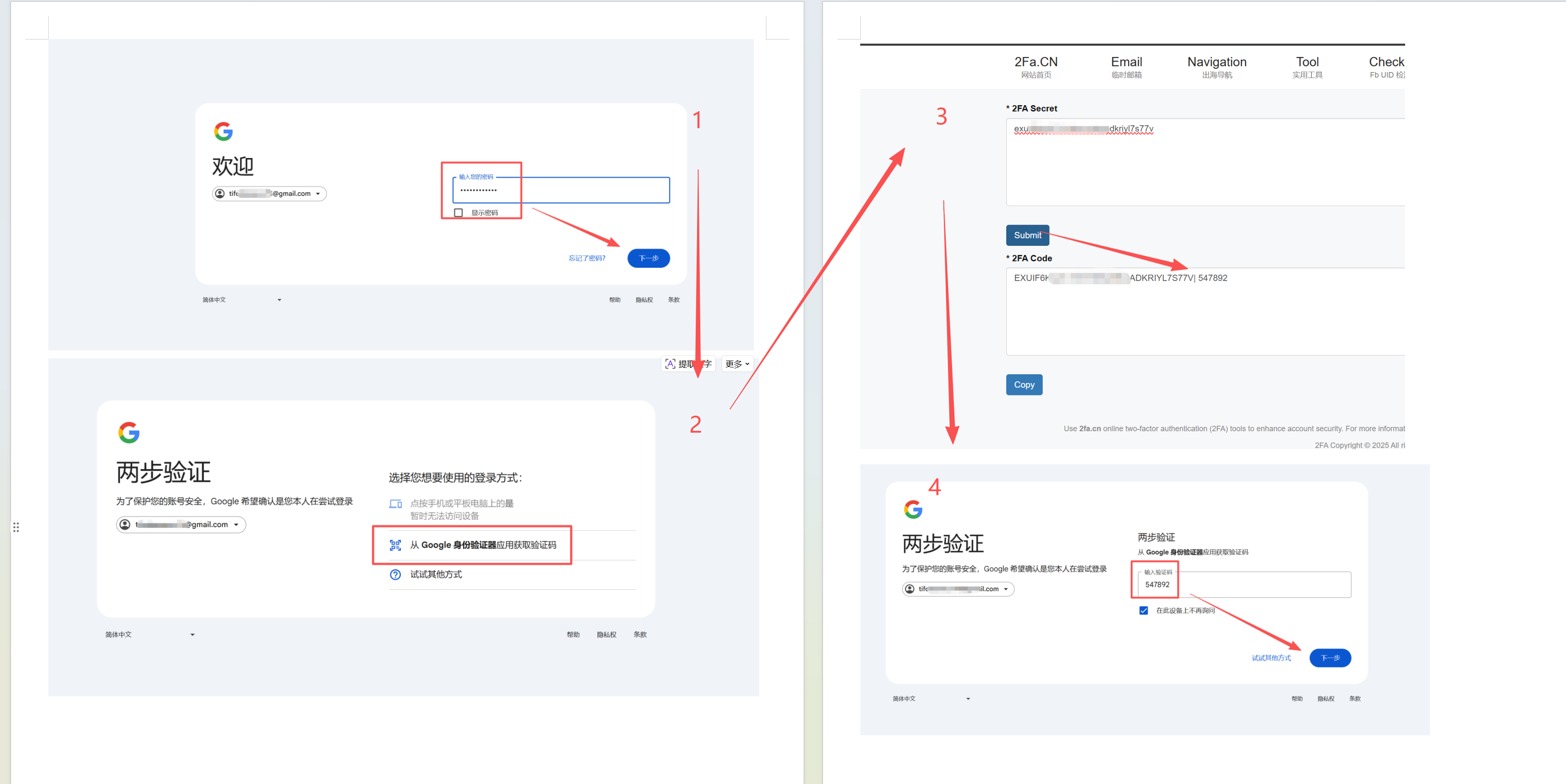Choose 从 Google 身份验证器应用获取验证码 option
This screenshot has height=784, width=1566.
[512, 545]
